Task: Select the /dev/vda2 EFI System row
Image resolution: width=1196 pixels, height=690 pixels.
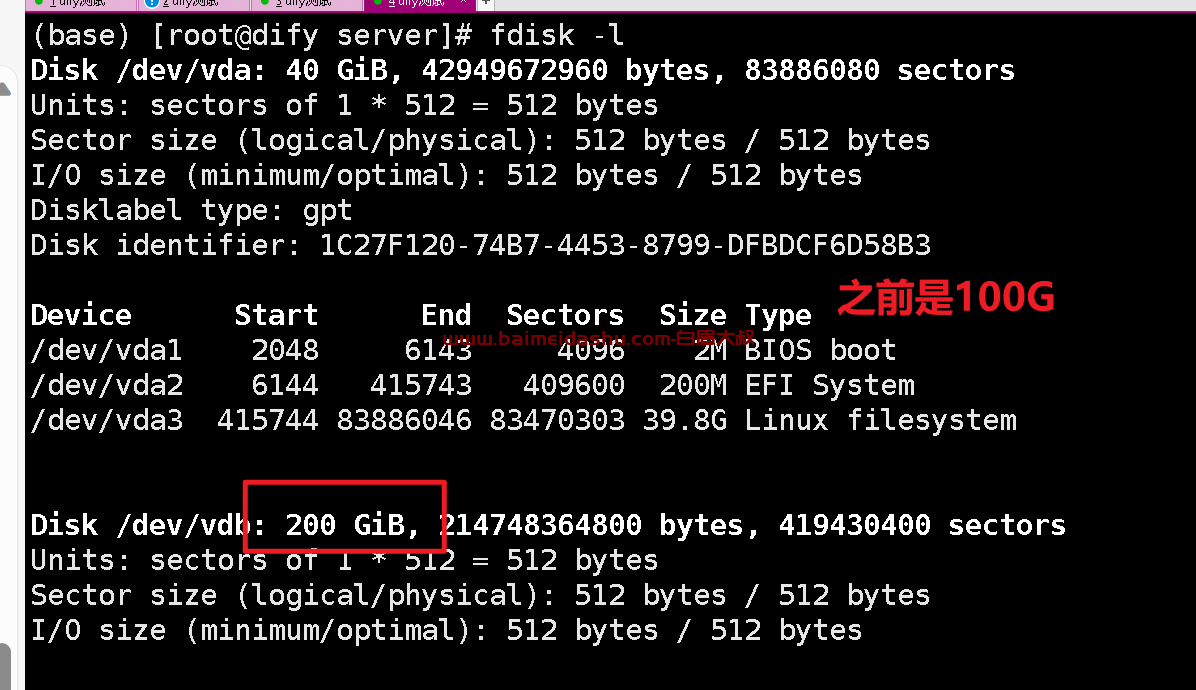Action: tap(472, 385)
